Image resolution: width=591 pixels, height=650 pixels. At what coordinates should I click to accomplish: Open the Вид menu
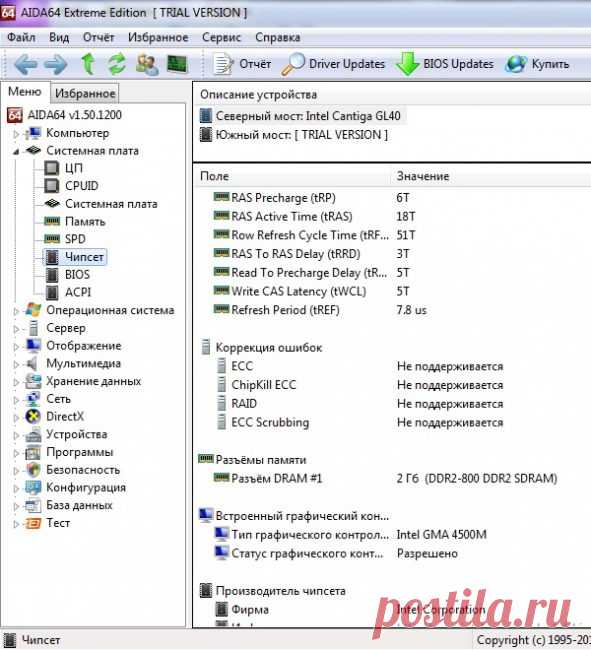pyautogui.click(x=59, y=37)
